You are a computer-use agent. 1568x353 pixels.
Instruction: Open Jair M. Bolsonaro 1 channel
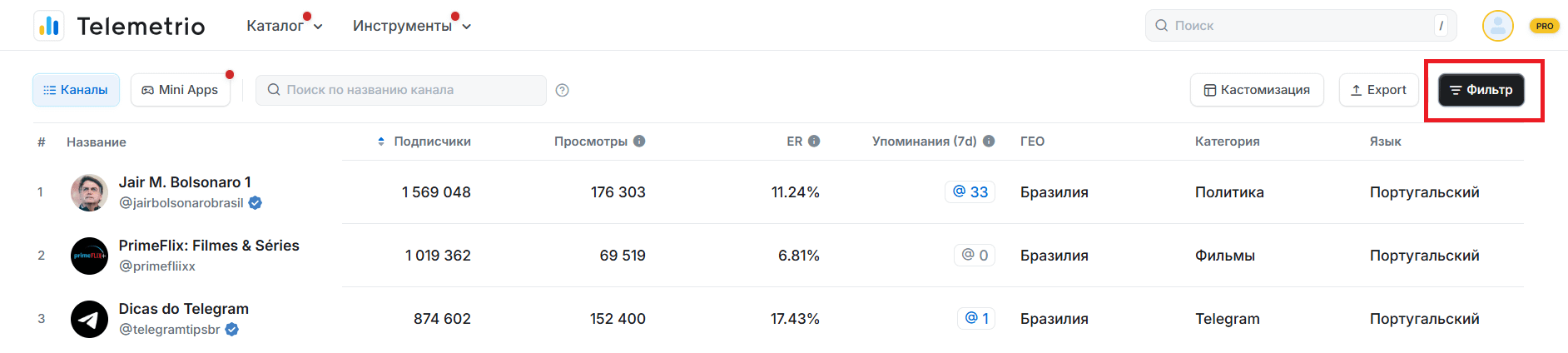(x=184, y=182)
